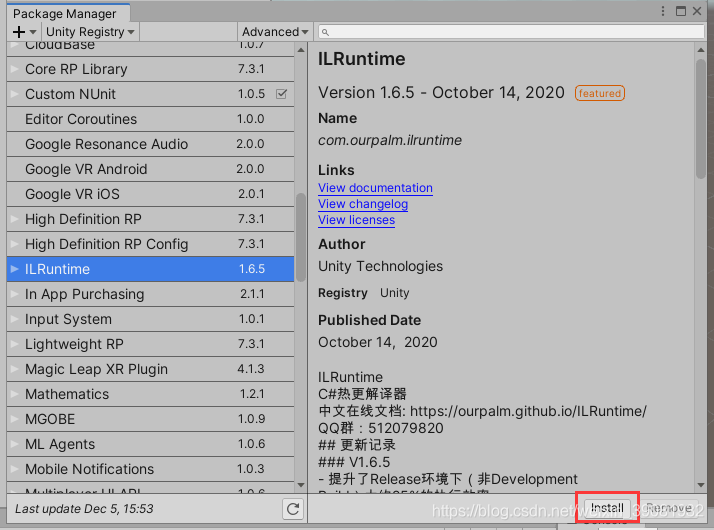Viewport: 714px width, 530px height.
Task: Expand the MGOBE entry
Action: [x=15, y=419]
